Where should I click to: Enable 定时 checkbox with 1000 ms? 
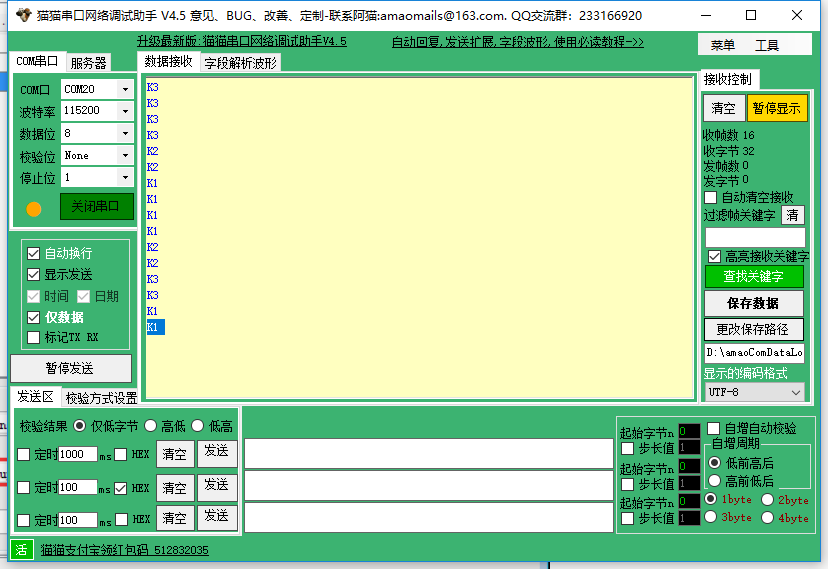(x=24, y=454)
